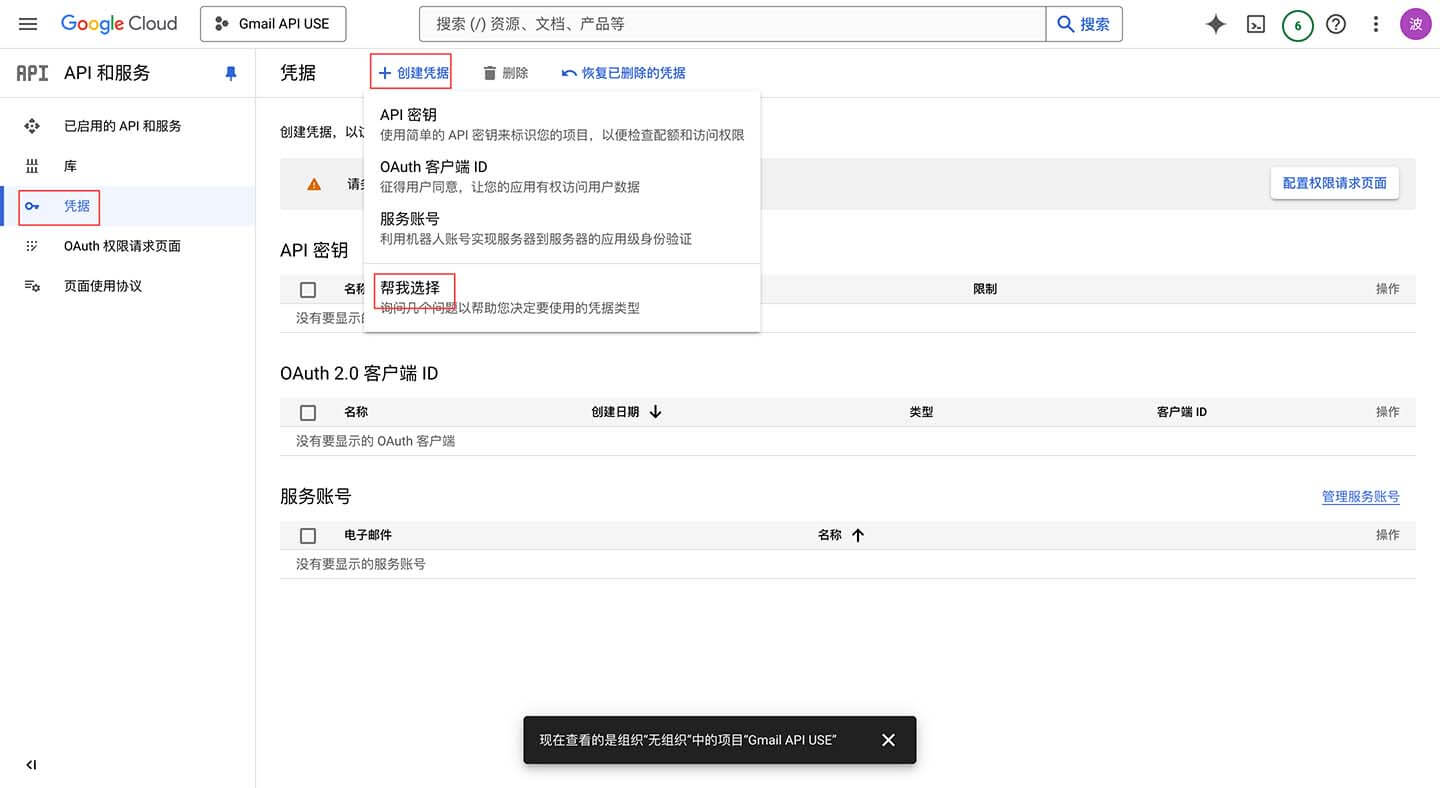Open the three-dot settings menu

(x=1376, y=25)
